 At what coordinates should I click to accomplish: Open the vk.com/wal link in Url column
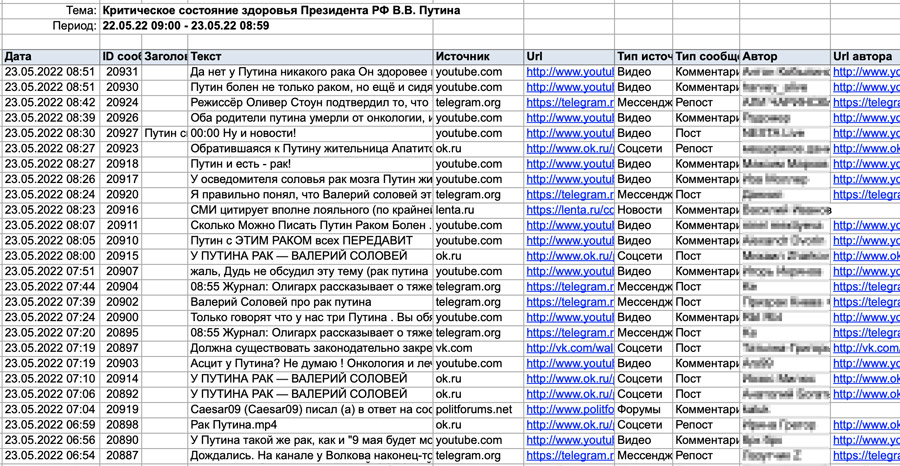pyautogui.click(x=569, y=348)
